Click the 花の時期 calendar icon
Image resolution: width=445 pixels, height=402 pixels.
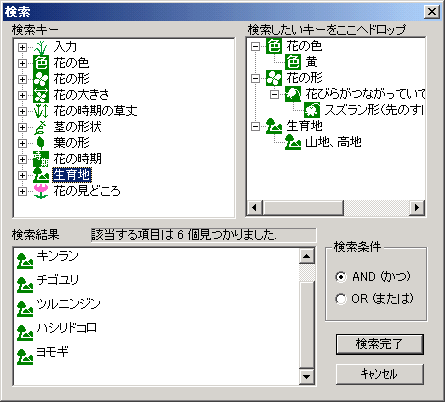click(x=41, y=159)
